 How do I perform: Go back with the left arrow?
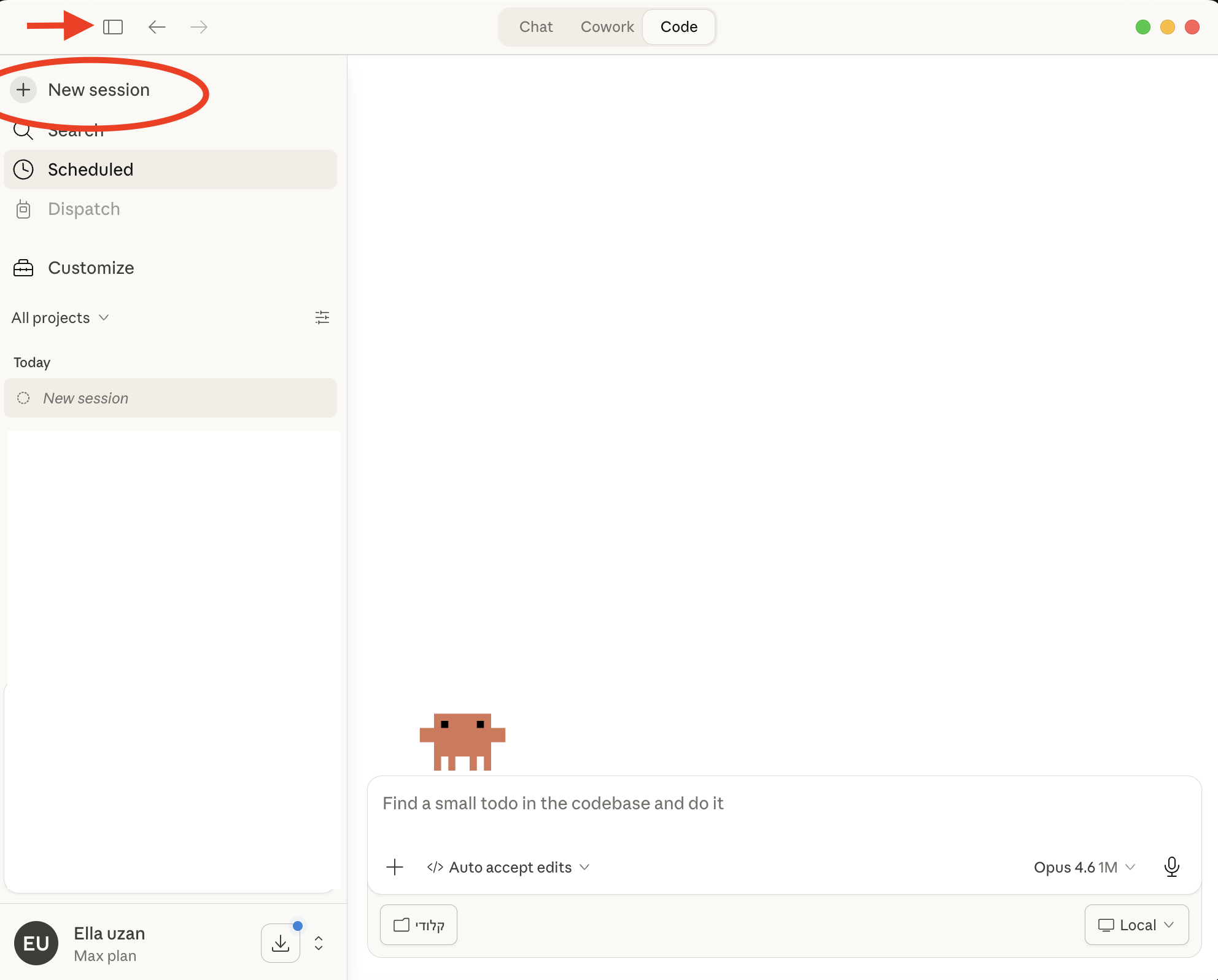click(x=157, y=27)
